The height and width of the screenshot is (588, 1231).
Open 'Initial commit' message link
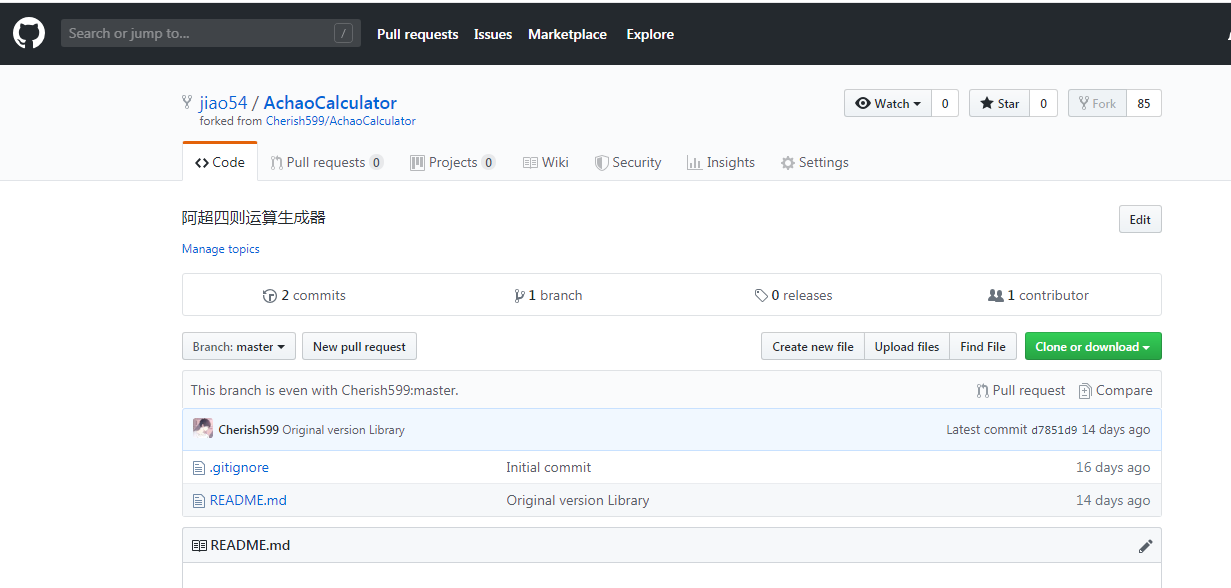pos(548,467)
